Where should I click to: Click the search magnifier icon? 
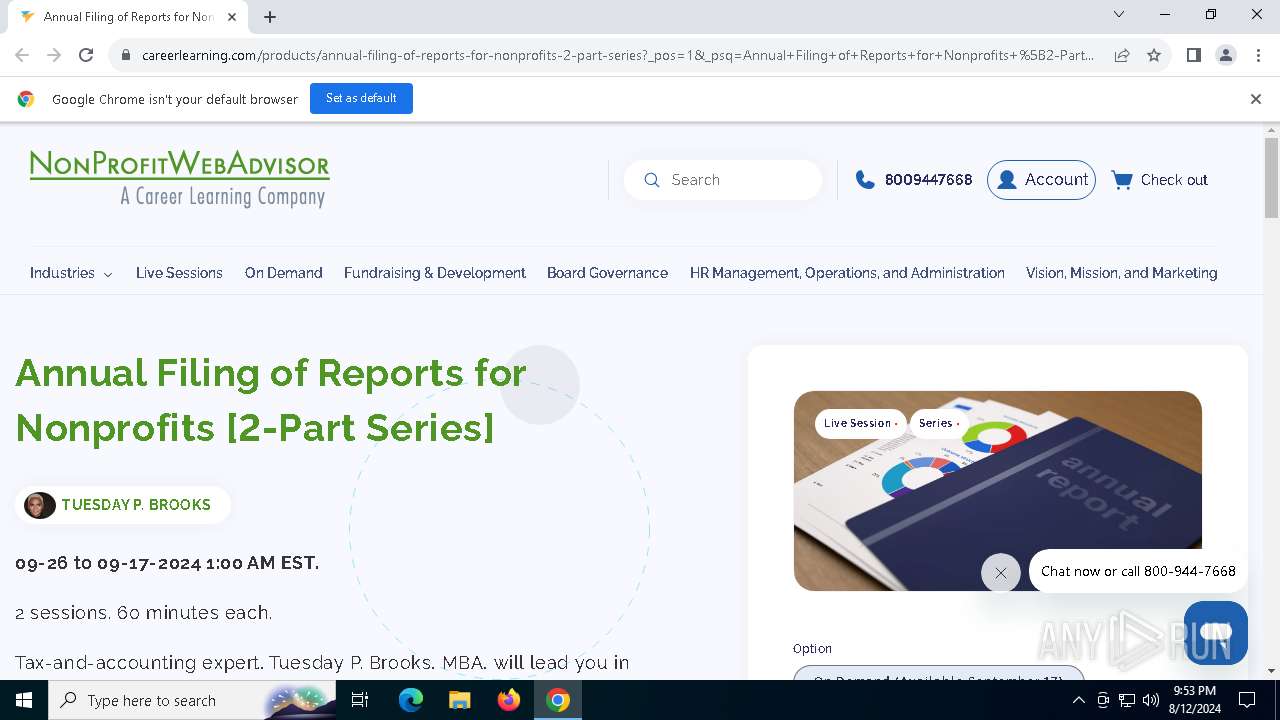click(x=652, y=180)
